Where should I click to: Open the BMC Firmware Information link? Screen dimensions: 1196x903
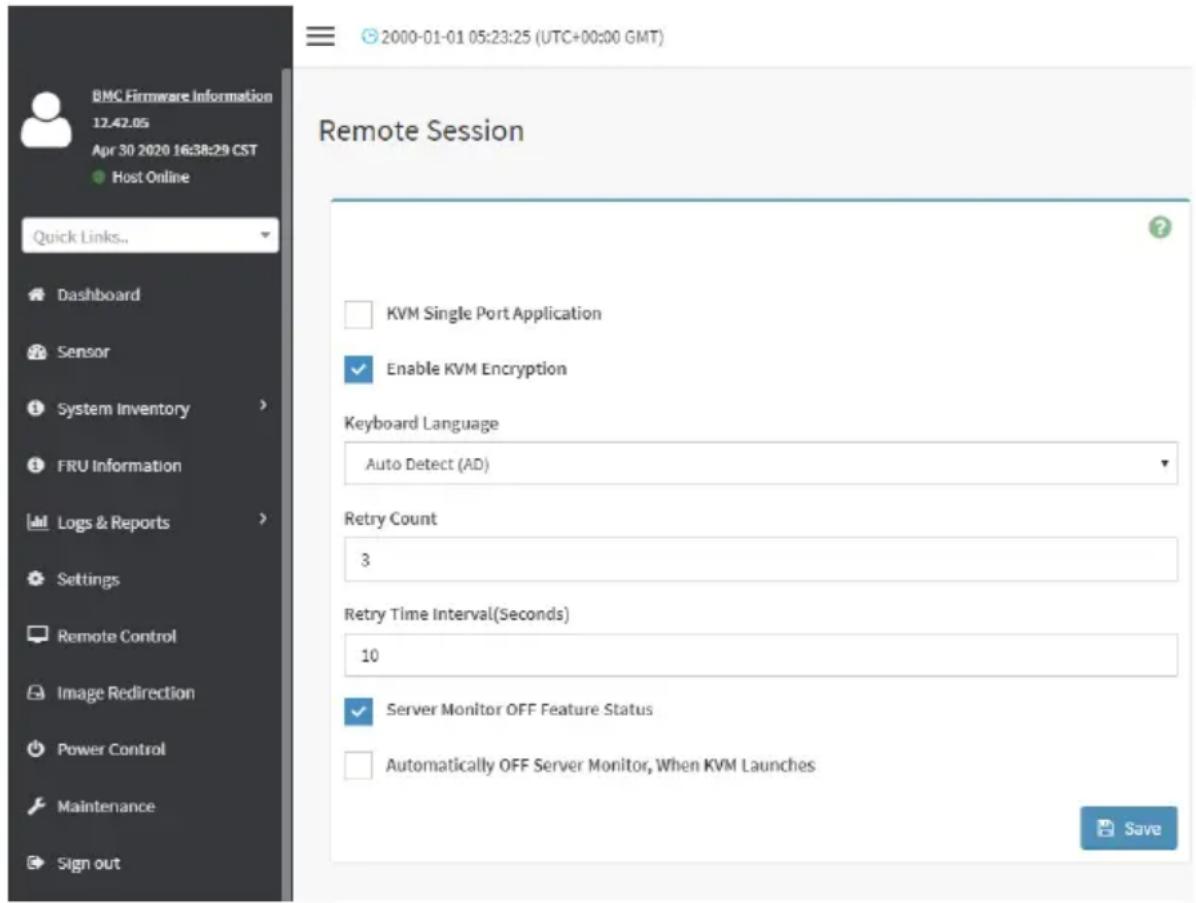182,95
